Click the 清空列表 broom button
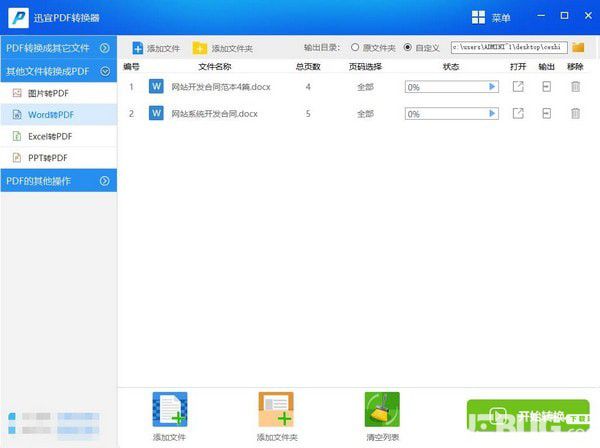 point(382,409)
